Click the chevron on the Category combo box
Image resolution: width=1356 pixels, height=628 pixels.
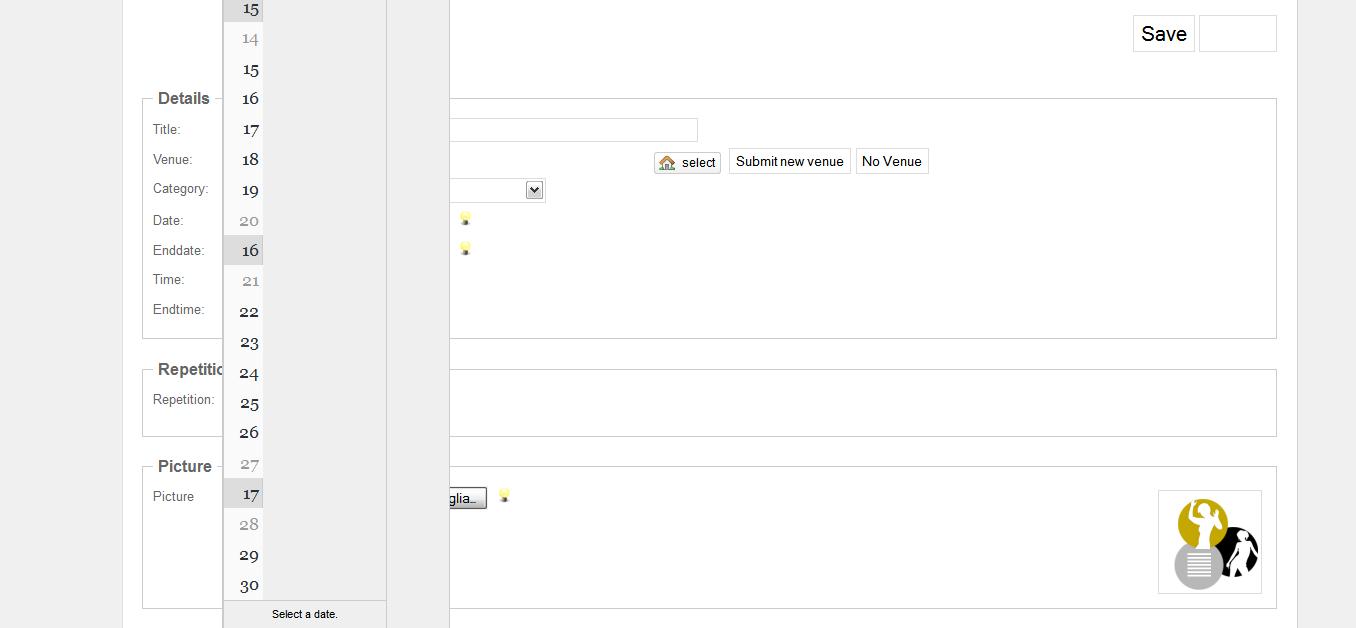pyautogui.click(x=534, y=190)
